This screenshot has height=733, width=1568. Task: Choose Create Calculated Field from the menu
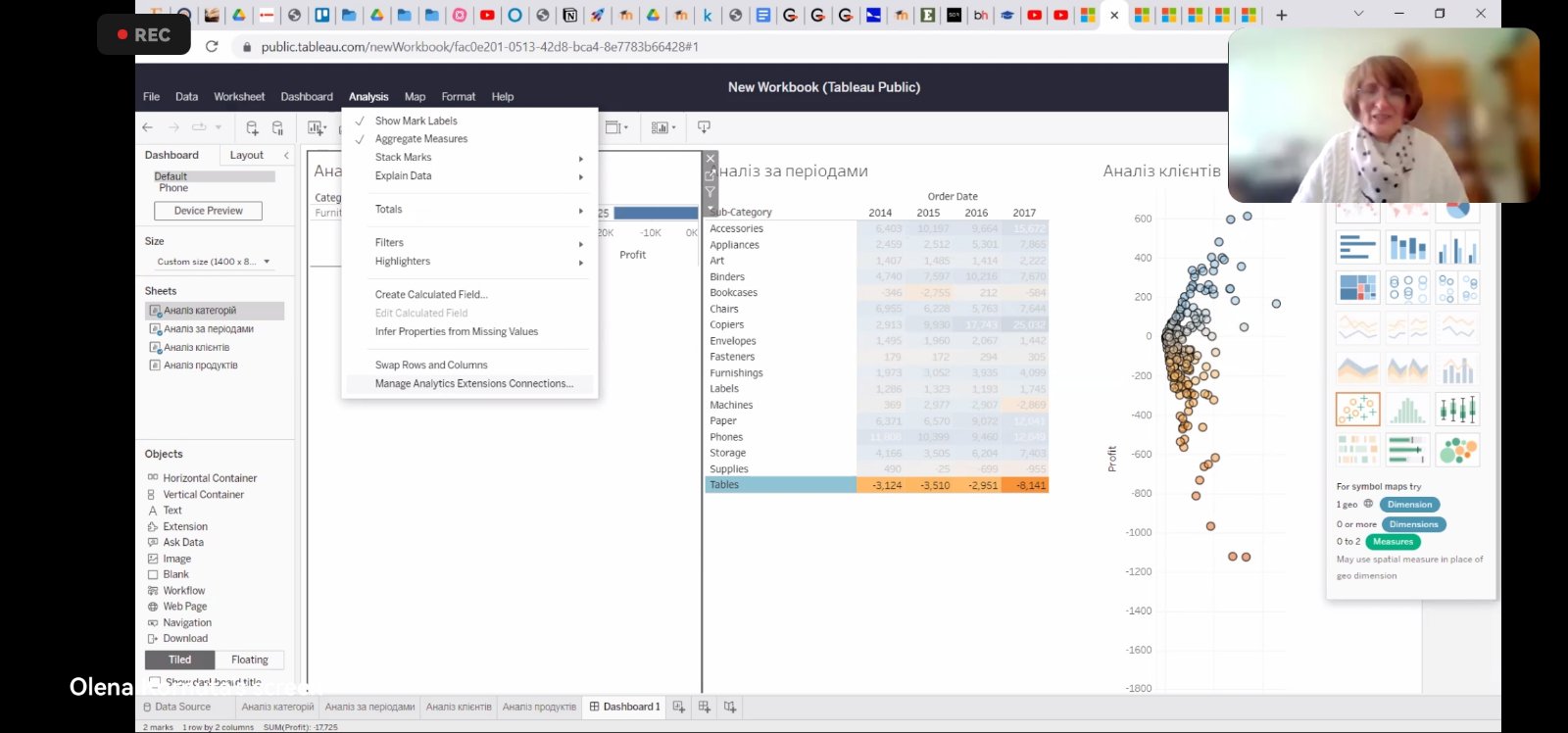(x=430, y=295)
